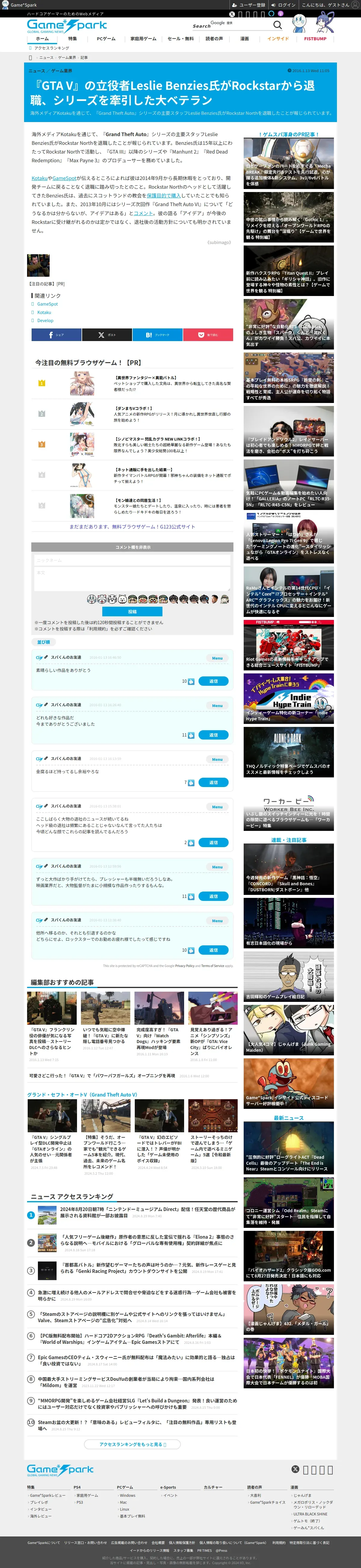Click the magnifier search icon in the header
Viewport: 361px width, 1568px height.
tap(277, 25)
